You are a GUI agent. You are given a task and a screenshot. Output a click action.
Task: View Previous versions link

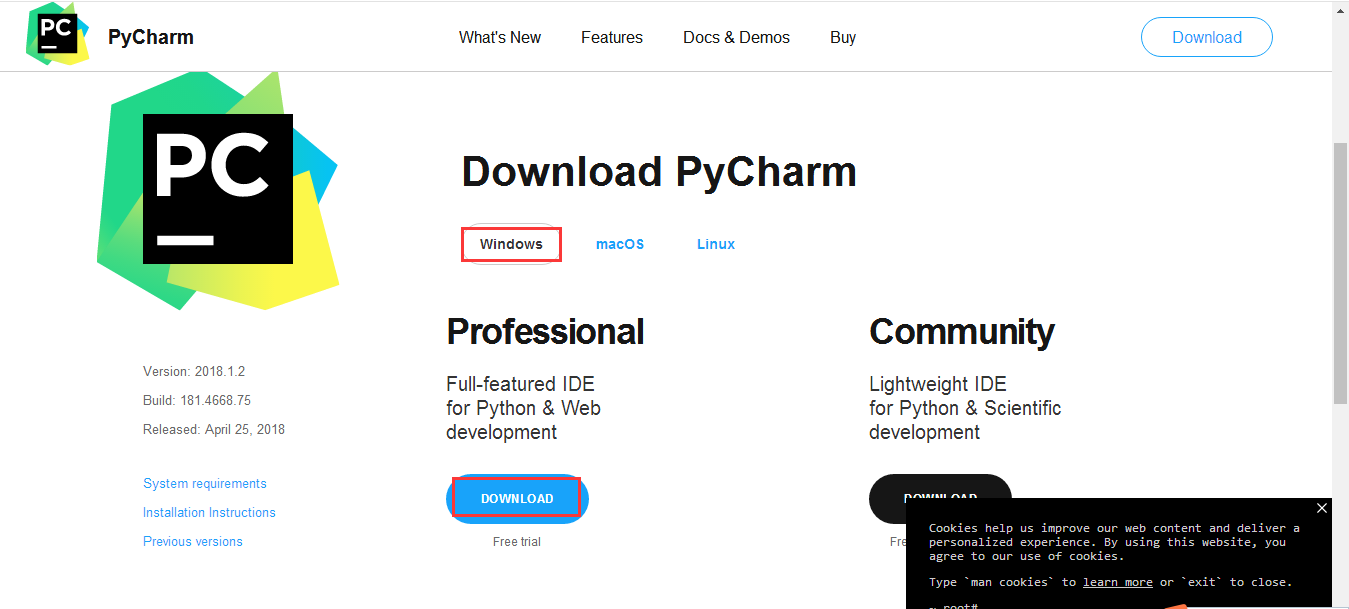click(x=193, y=541)
